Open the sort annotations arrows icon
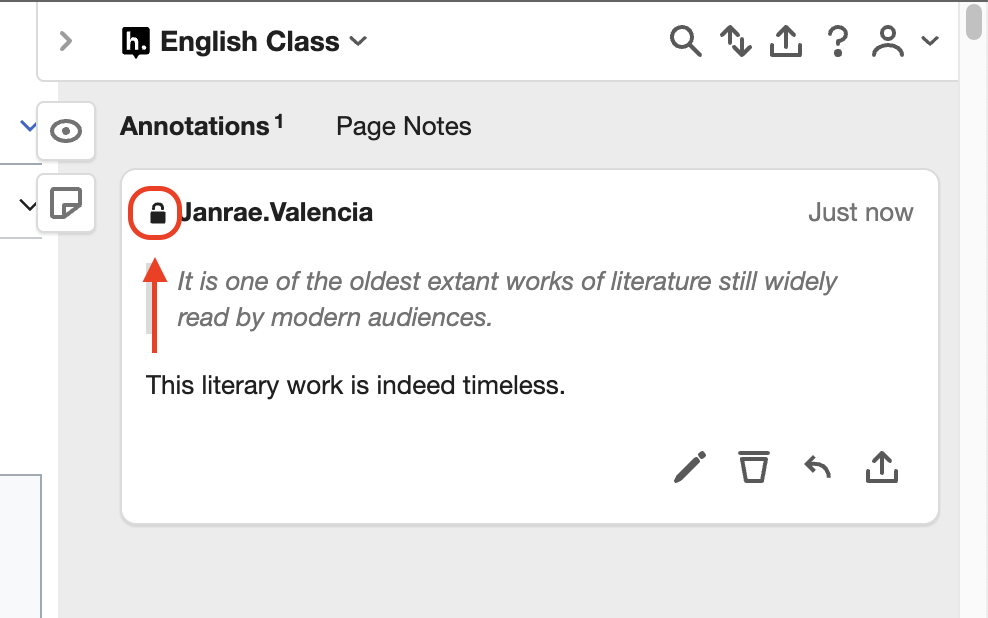Screen dimensions: 988x618 tap(736, 42)
